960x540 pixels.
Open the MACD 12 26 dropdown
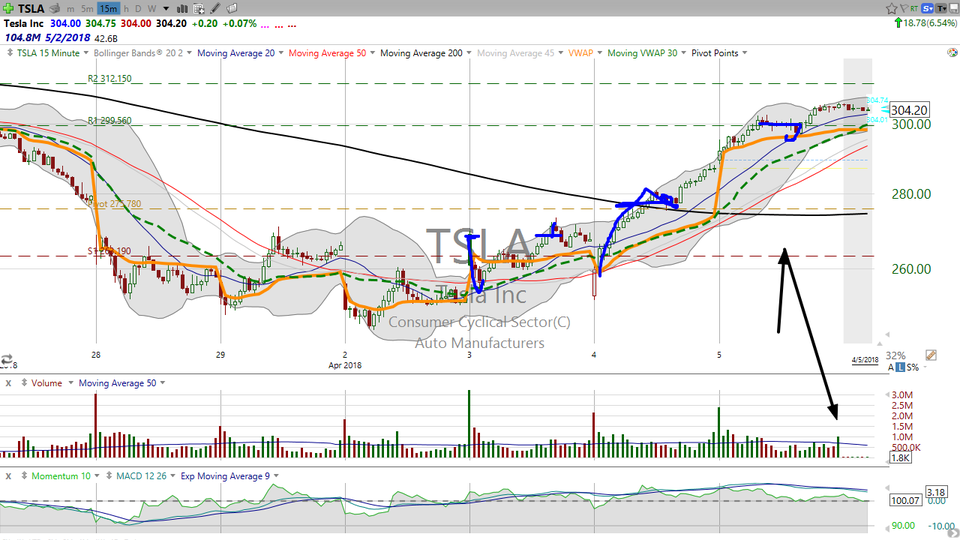[x=173, y=476]
